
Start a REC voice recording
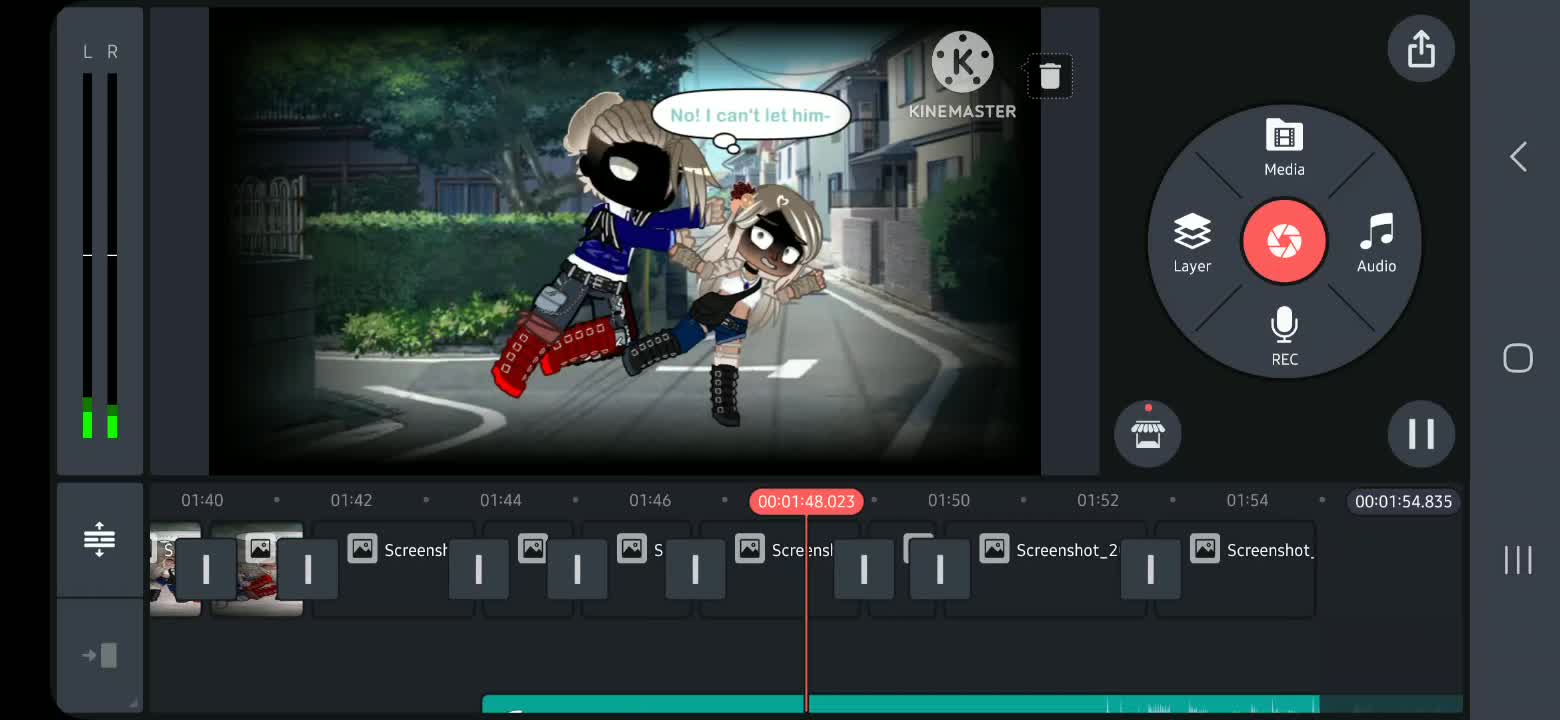[1284, 337]
